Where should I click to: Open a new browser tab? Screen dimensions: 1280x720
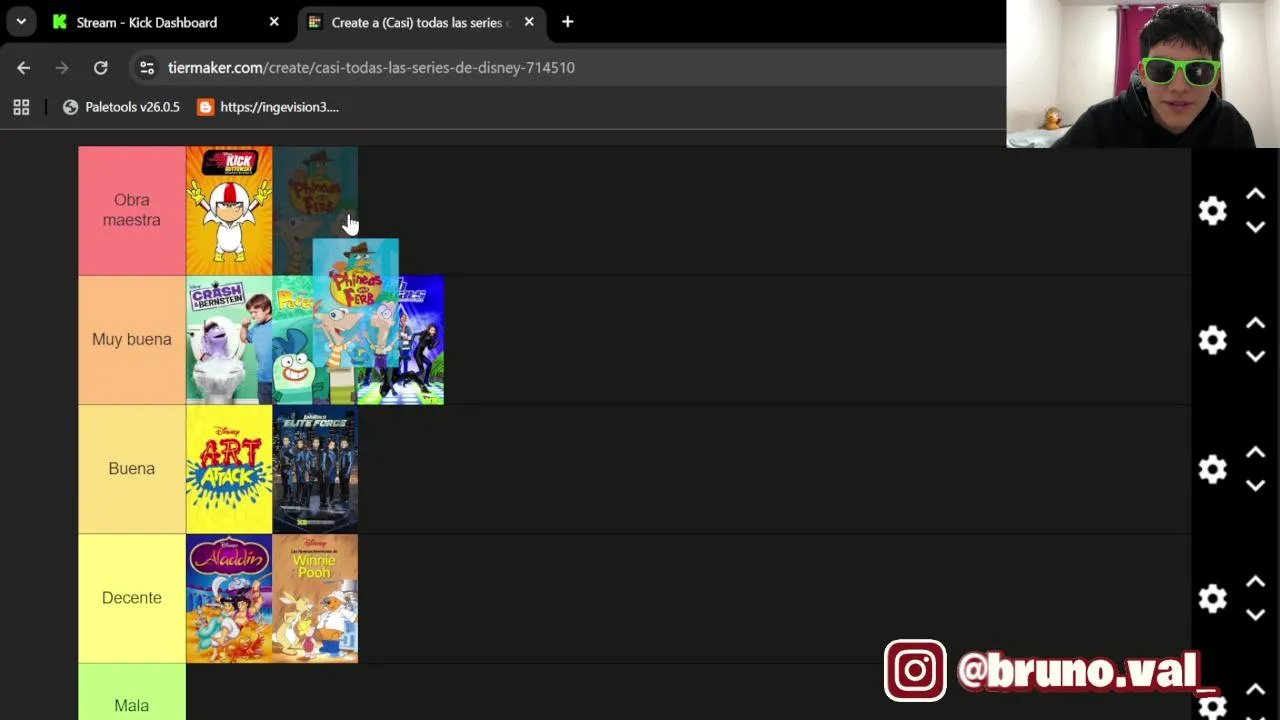coord(567,22)
